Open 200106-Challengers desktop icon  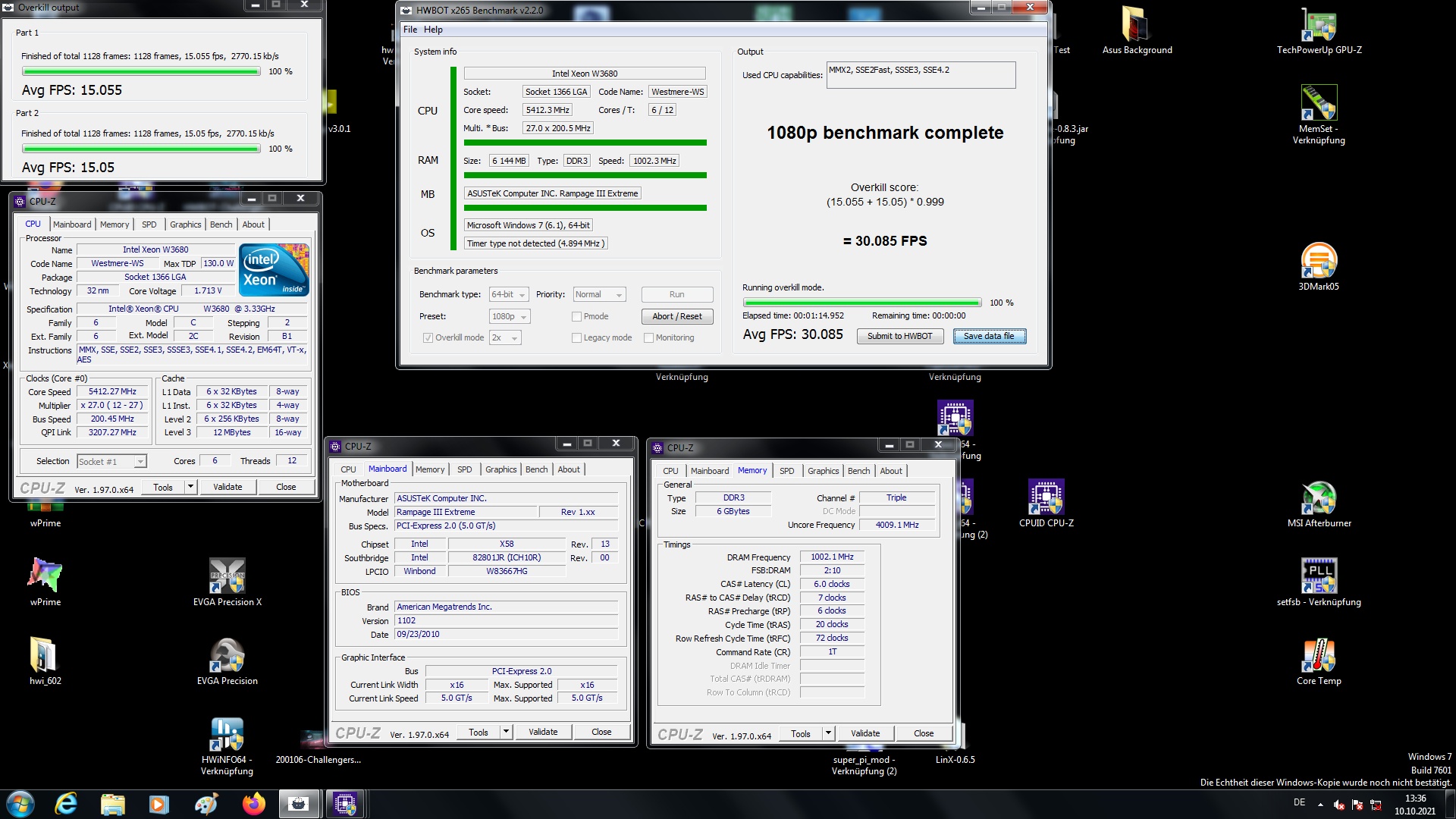click(x=318, y=747)
